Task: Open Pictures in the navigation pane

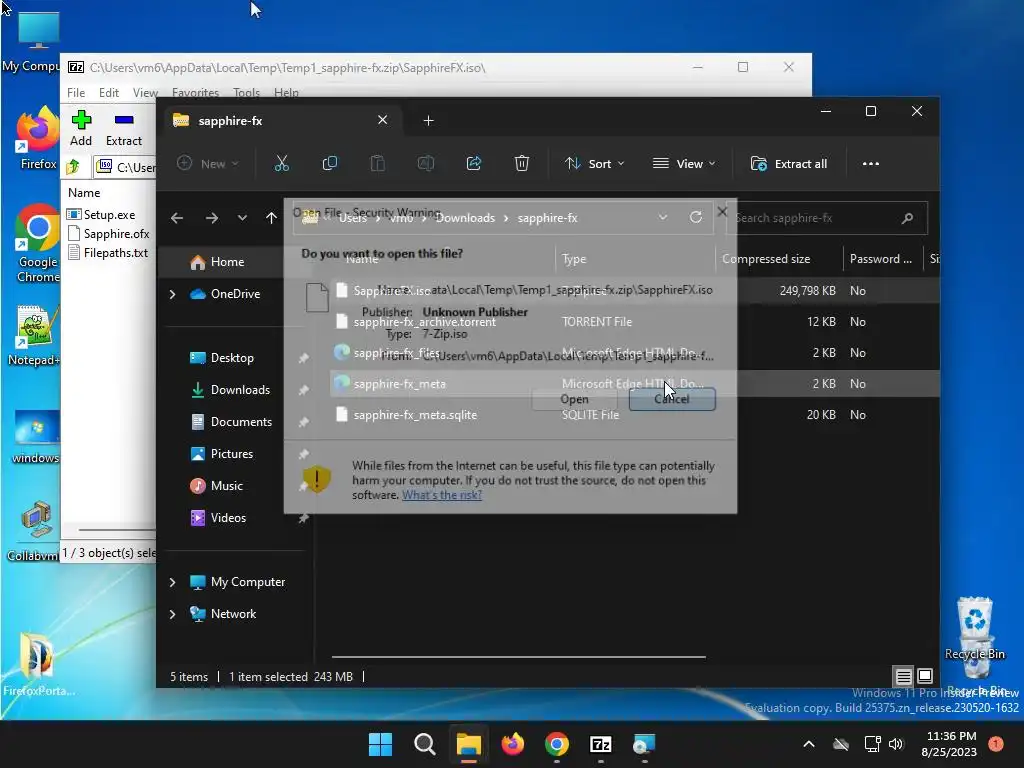Action: (231, 454)
